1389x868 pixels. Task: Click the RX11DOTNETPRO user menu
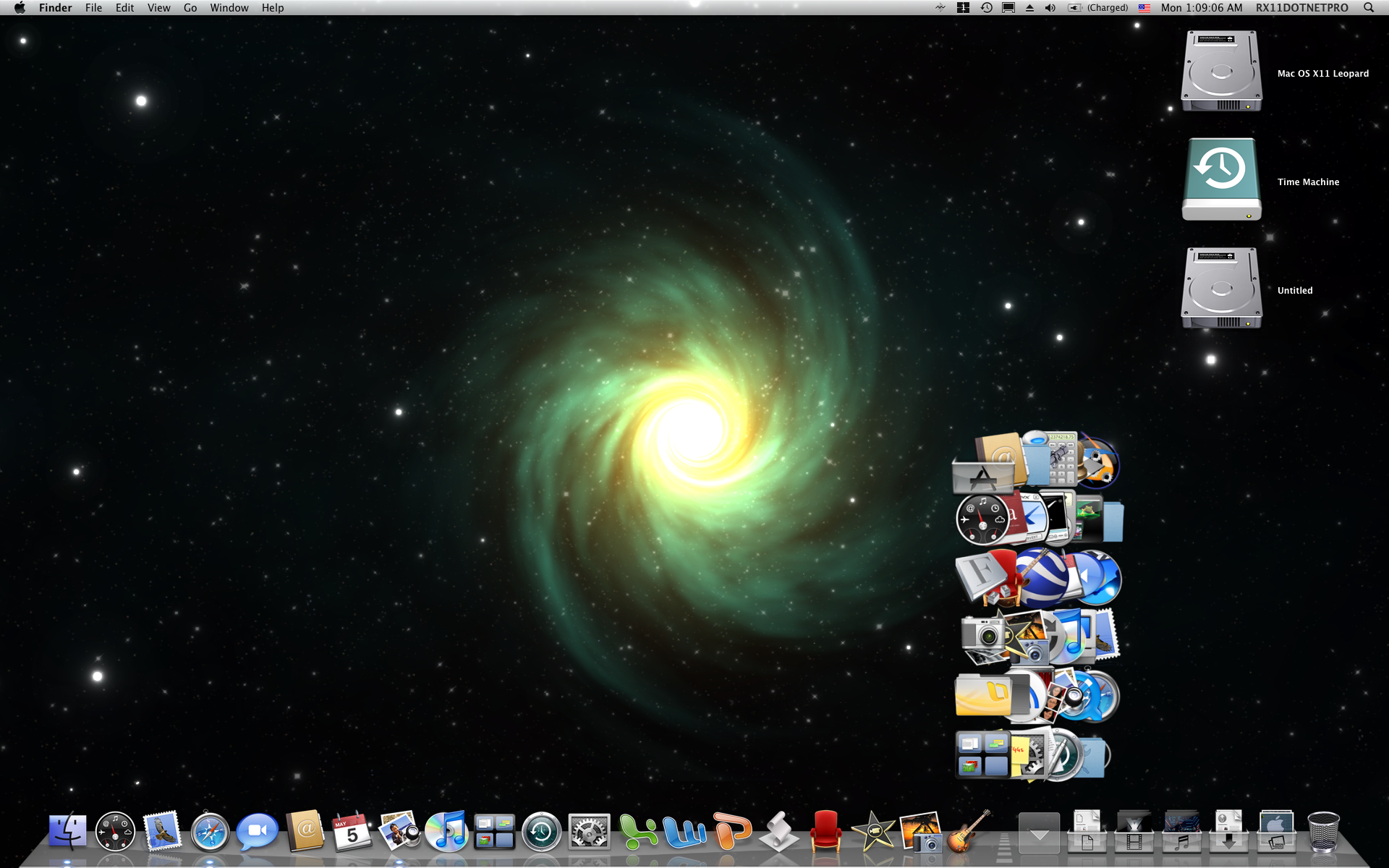1302,8
